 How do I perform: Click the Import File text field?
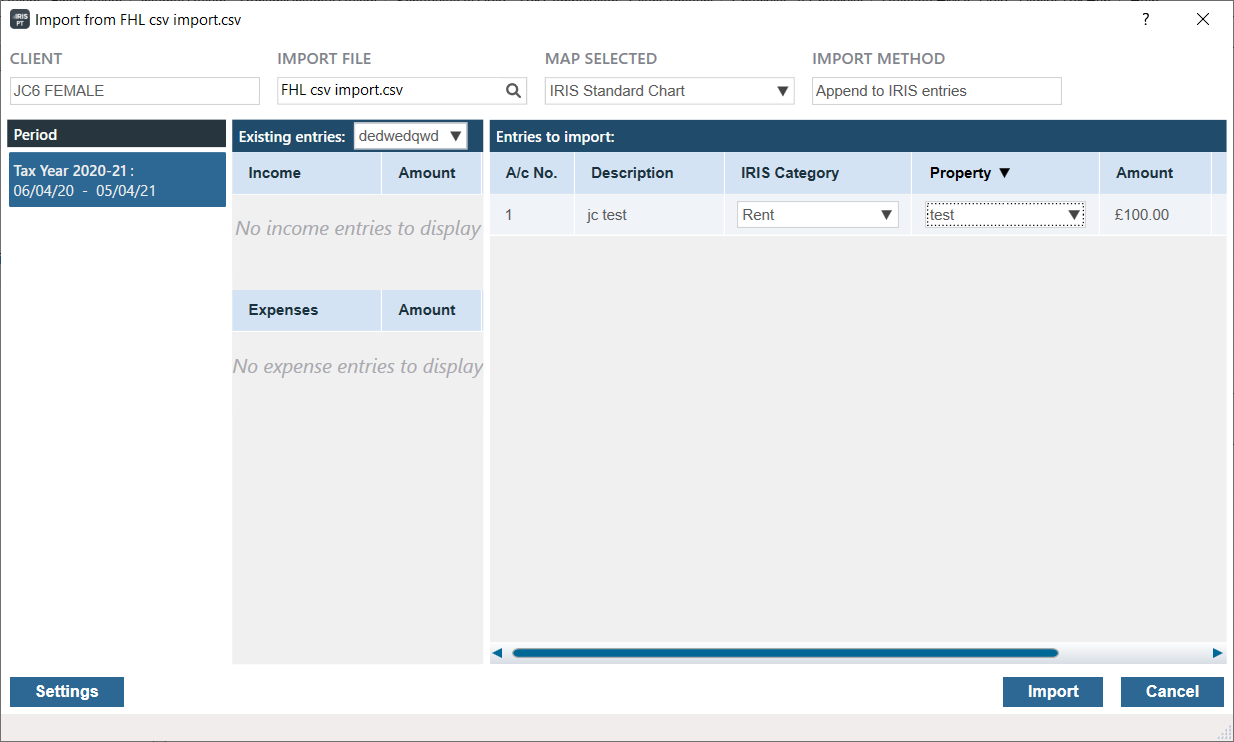[390, 91]
